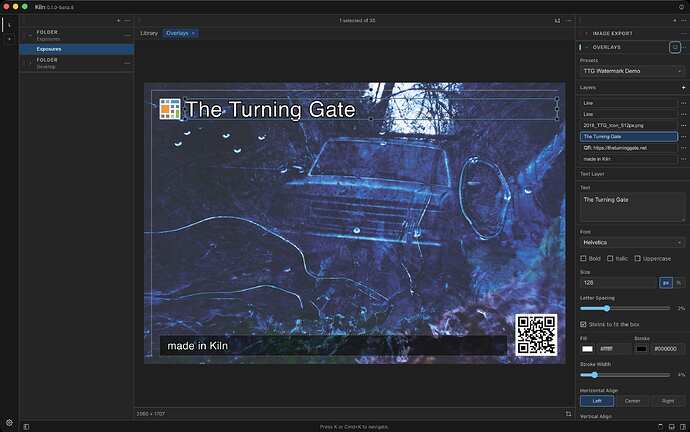
Task: Click the center toolbar menu dots
Action: [x=569, y=21]
